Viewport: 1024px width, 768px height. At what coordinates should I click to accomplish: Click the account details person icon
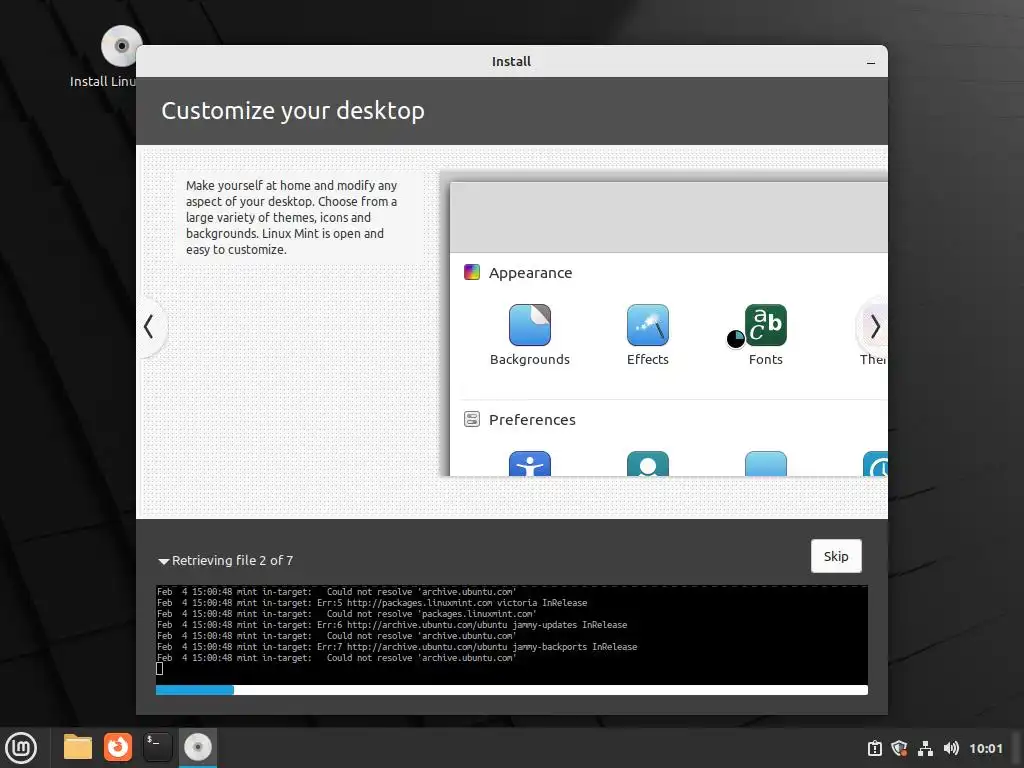tap(648, 463)
